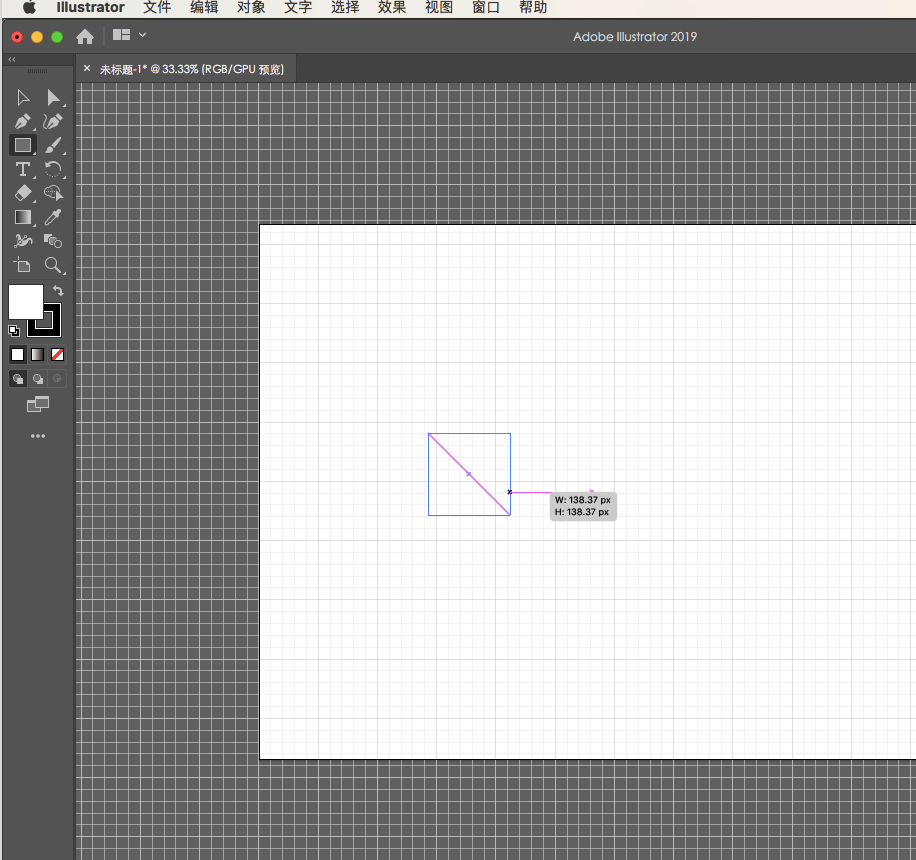
Task: Enable Draw Normal mode
Action: [18, 379]
